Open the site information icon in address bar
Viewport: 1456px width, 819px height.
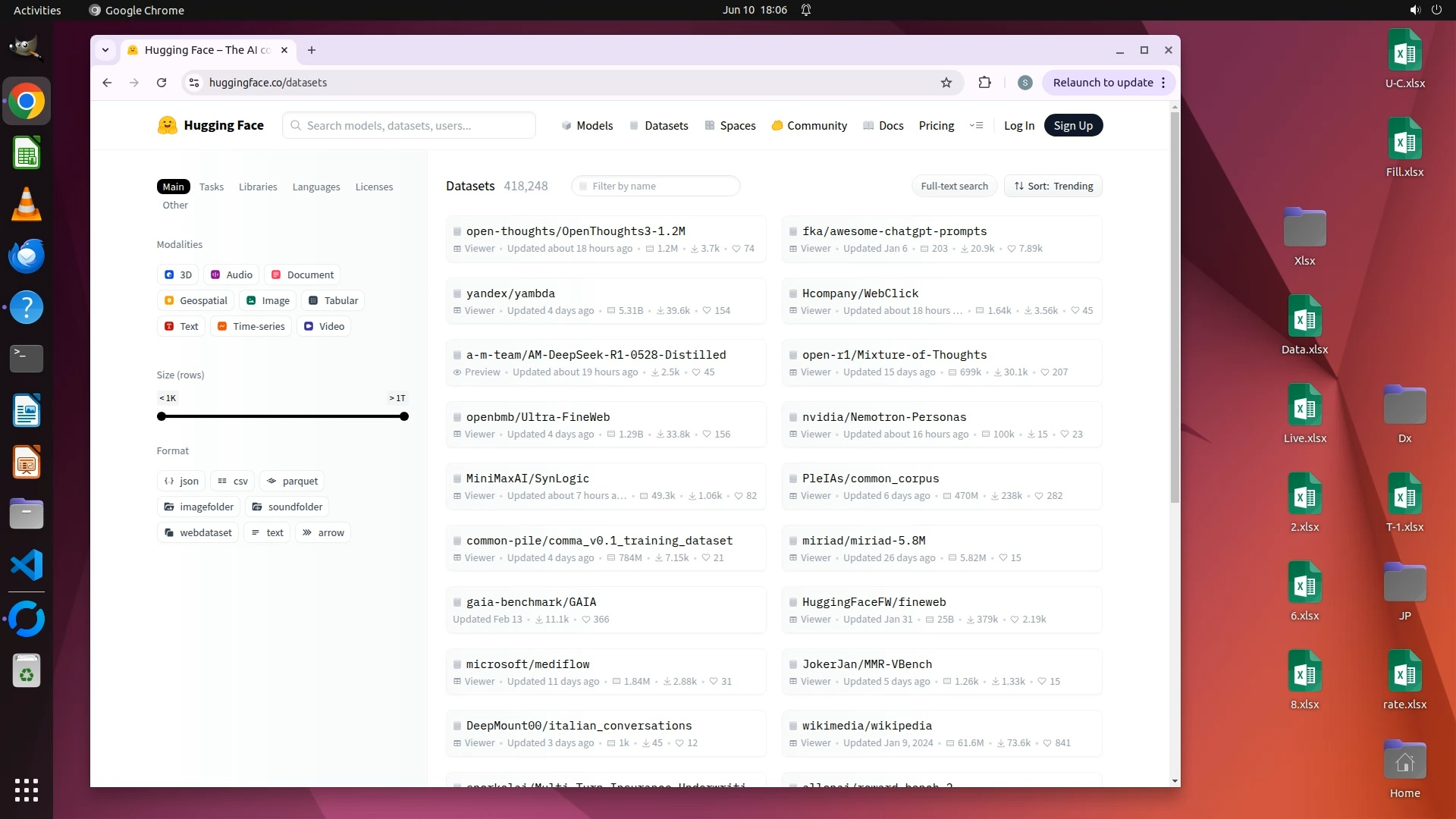click(x=194, y=83)
